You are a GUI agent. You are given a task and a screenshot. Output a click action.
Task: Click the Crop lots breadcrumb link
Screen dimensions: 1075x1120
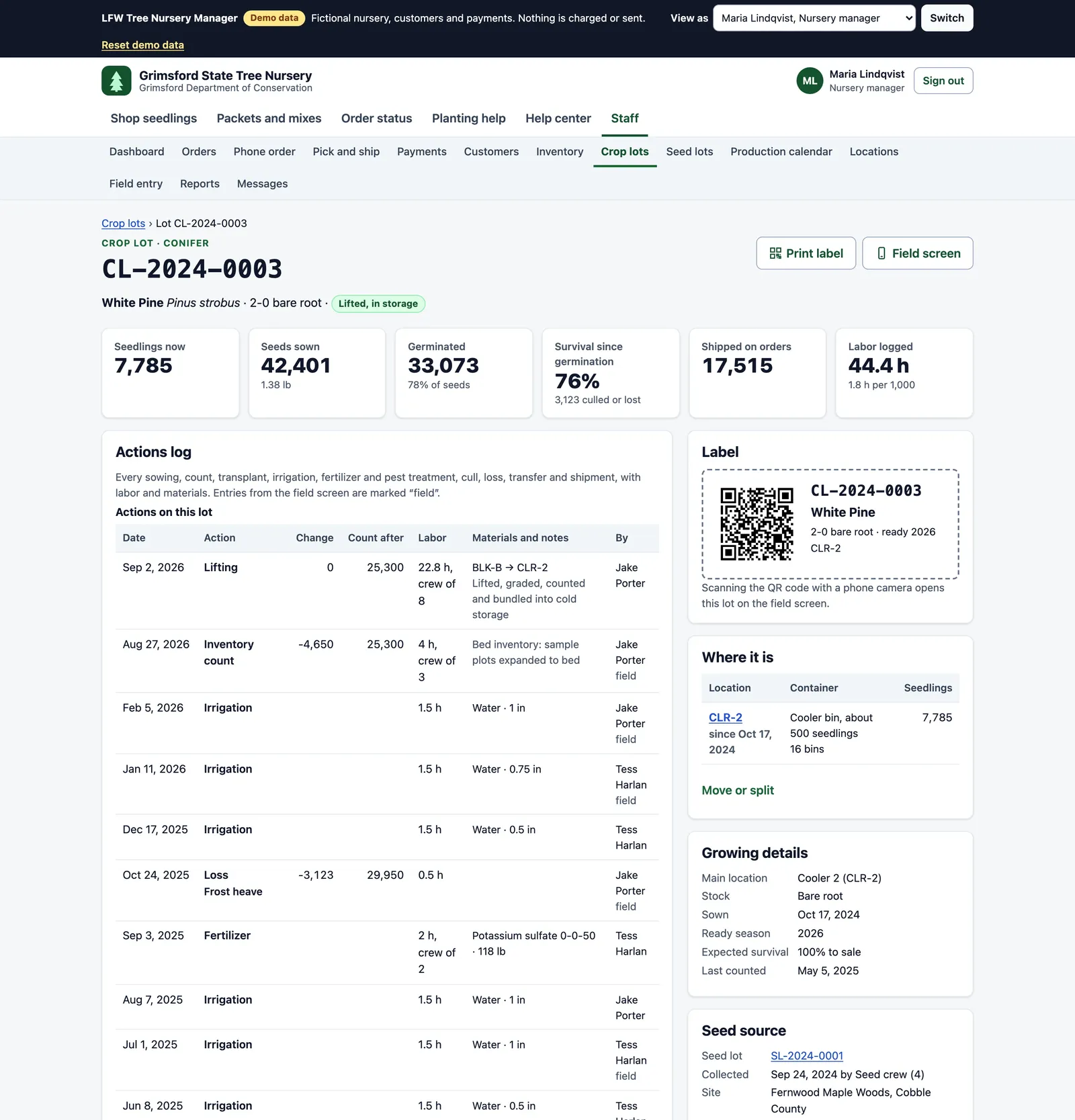tap(123, 223)
